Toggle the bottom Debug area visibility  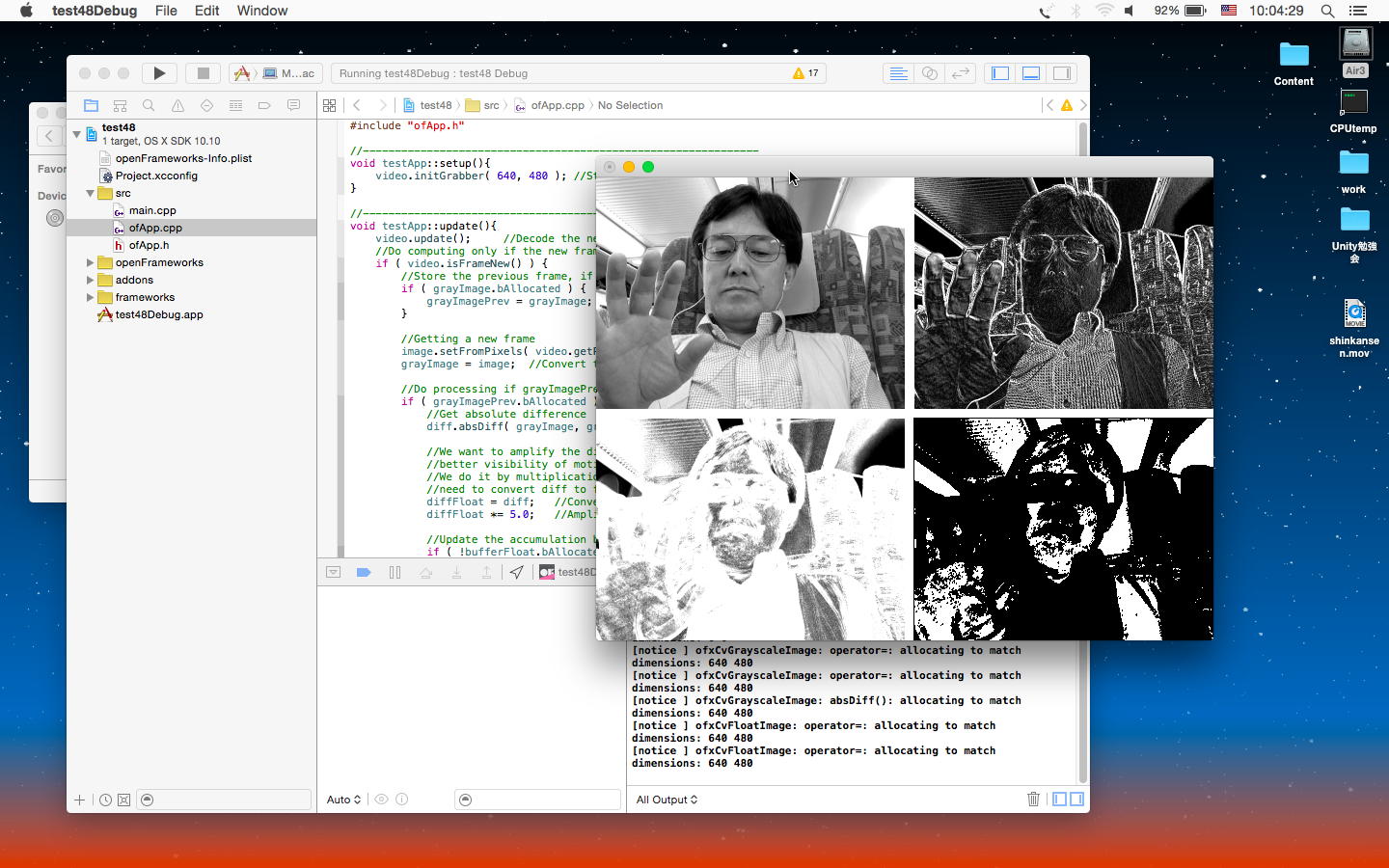point(1031,73)
